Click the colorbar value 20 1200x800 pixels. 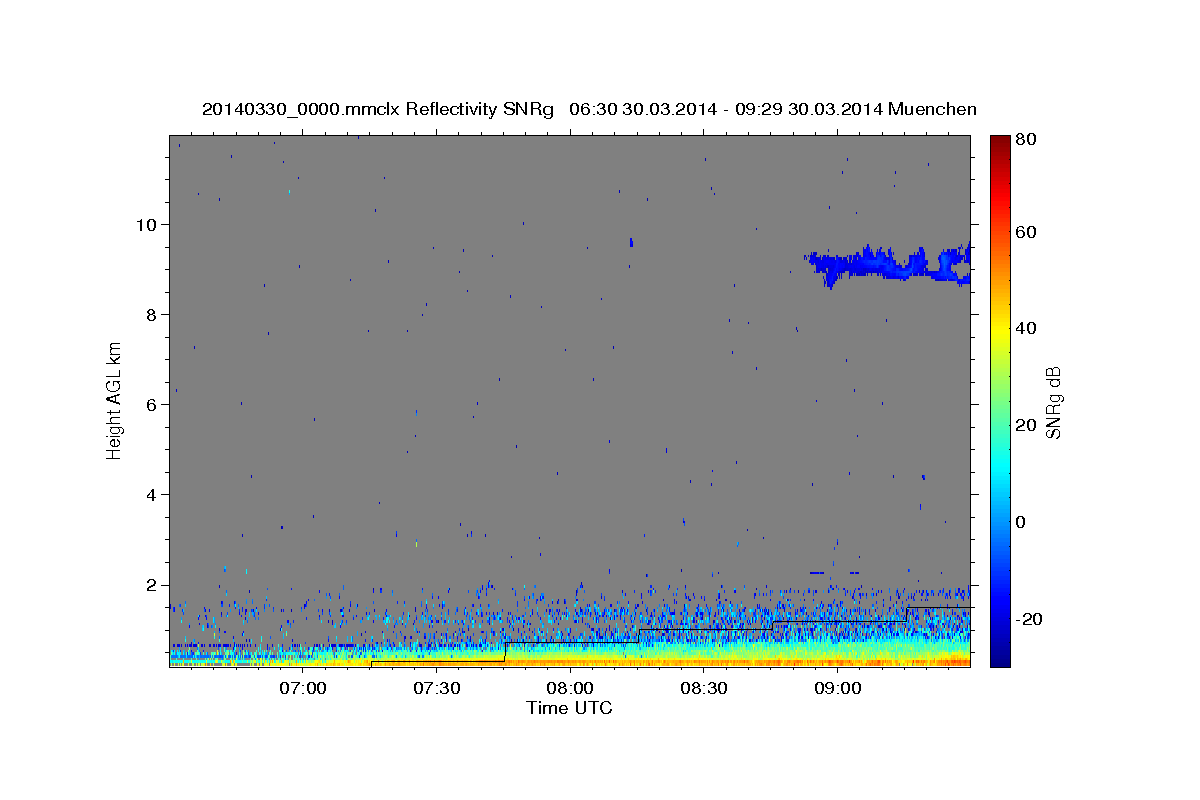coord(1026,425)
